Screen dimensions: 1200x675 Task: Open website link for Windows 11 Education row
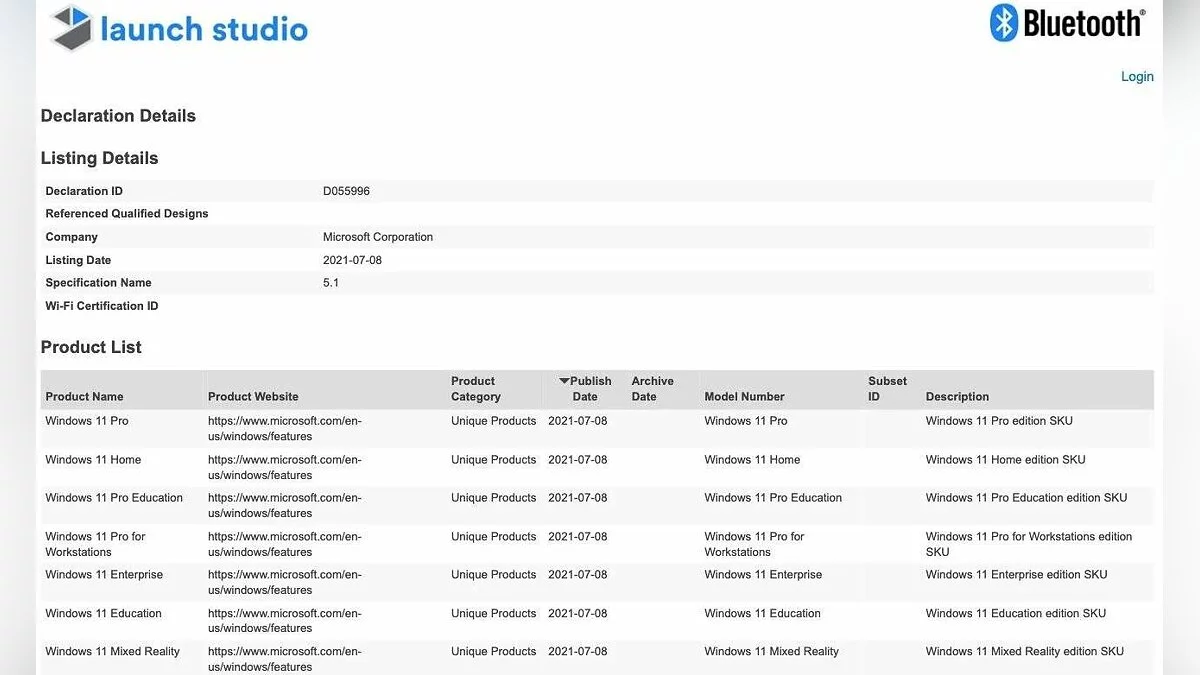(285, 621)
